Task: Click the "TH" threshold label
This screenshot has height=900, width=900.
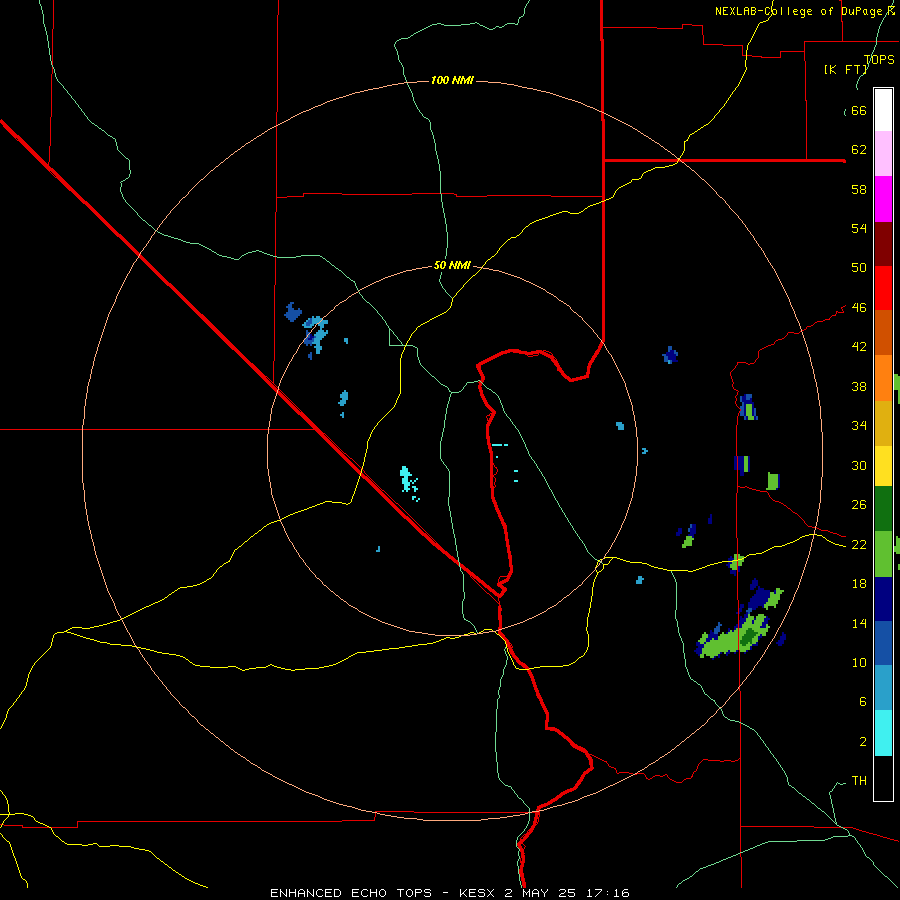Action: (x=859, y=781)
